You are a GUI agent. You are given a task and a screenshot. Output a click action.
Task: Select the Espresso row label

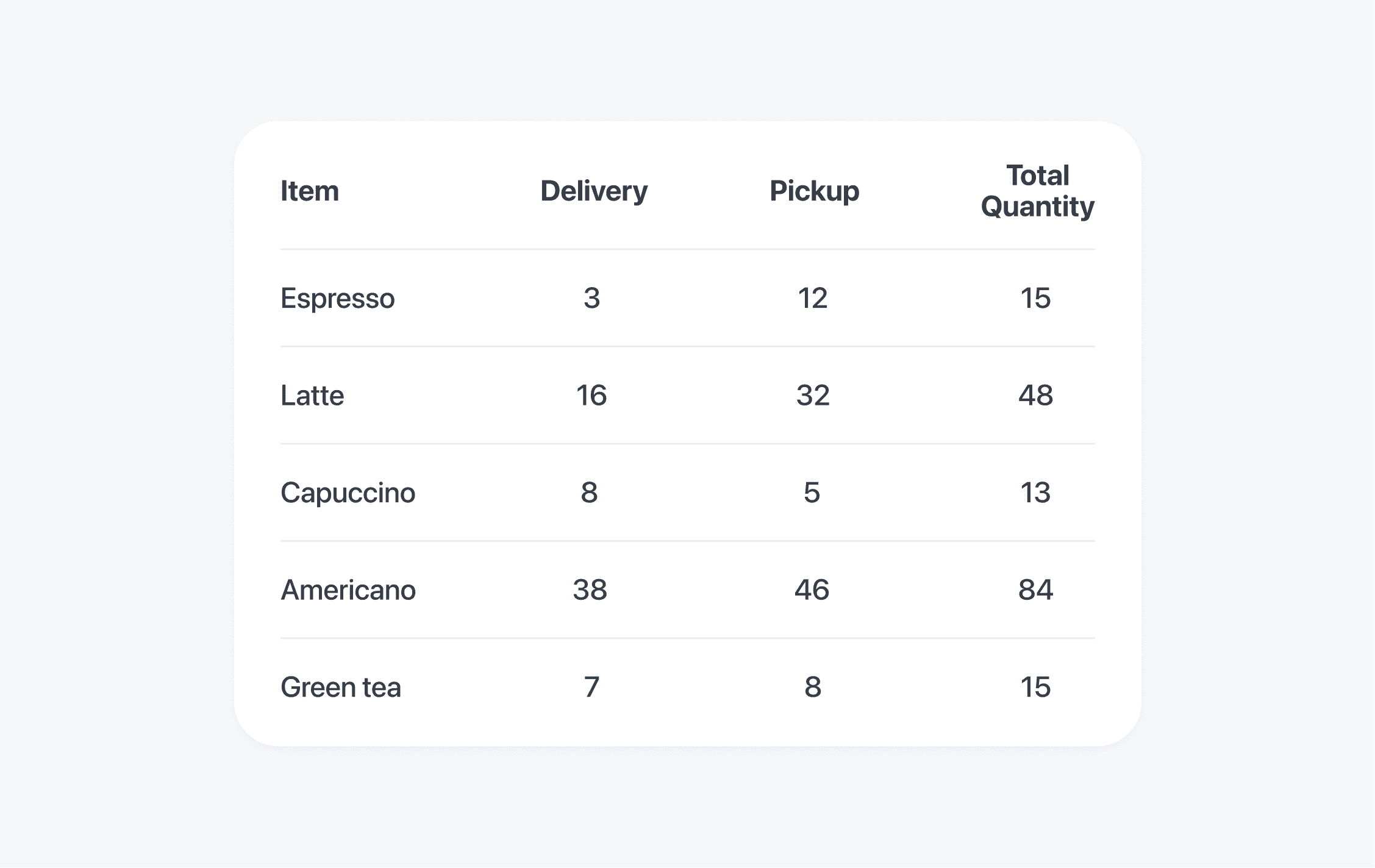click(x=337, y=299)
